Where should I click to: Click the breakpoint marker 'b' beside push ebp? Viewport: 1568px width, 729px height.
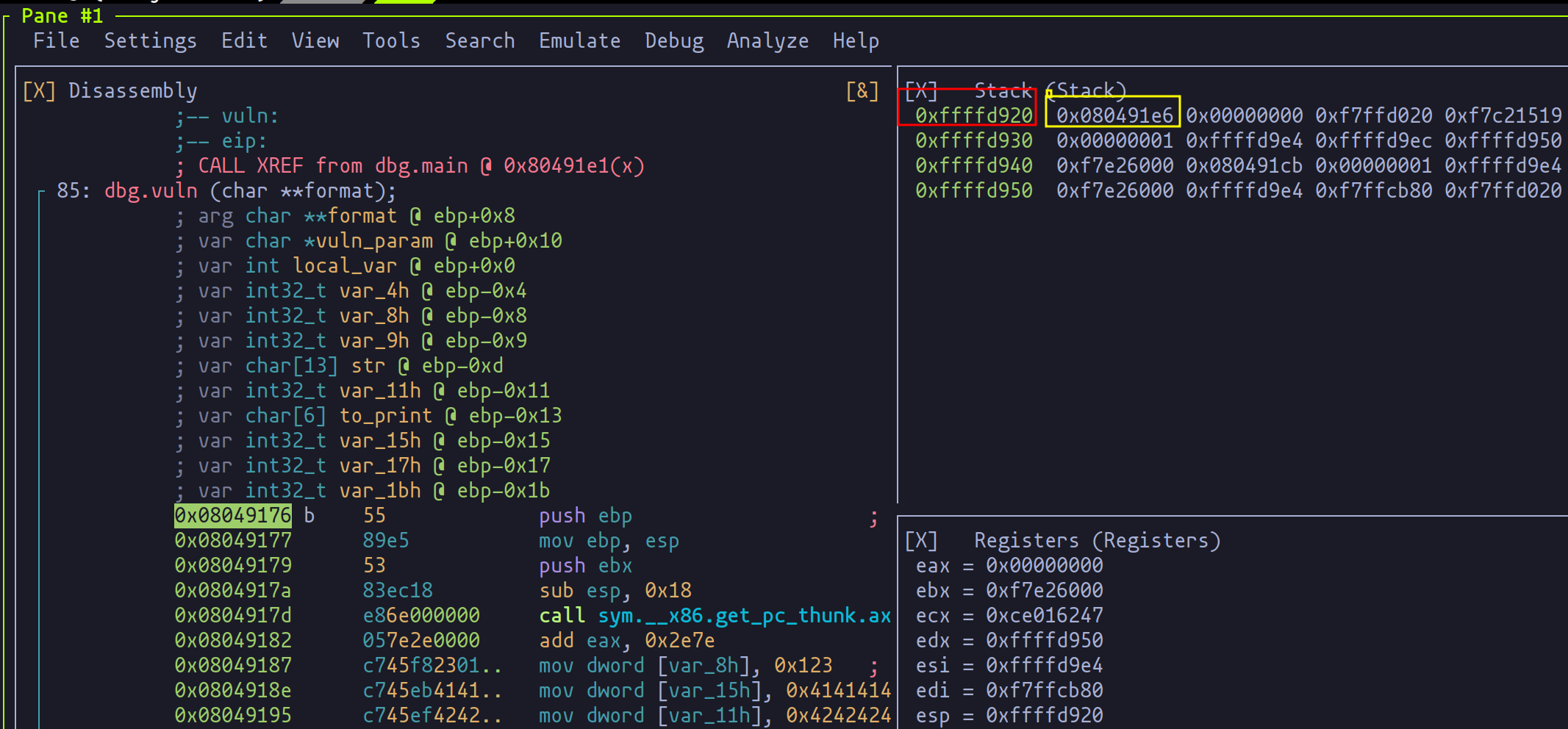pos(309,516)
